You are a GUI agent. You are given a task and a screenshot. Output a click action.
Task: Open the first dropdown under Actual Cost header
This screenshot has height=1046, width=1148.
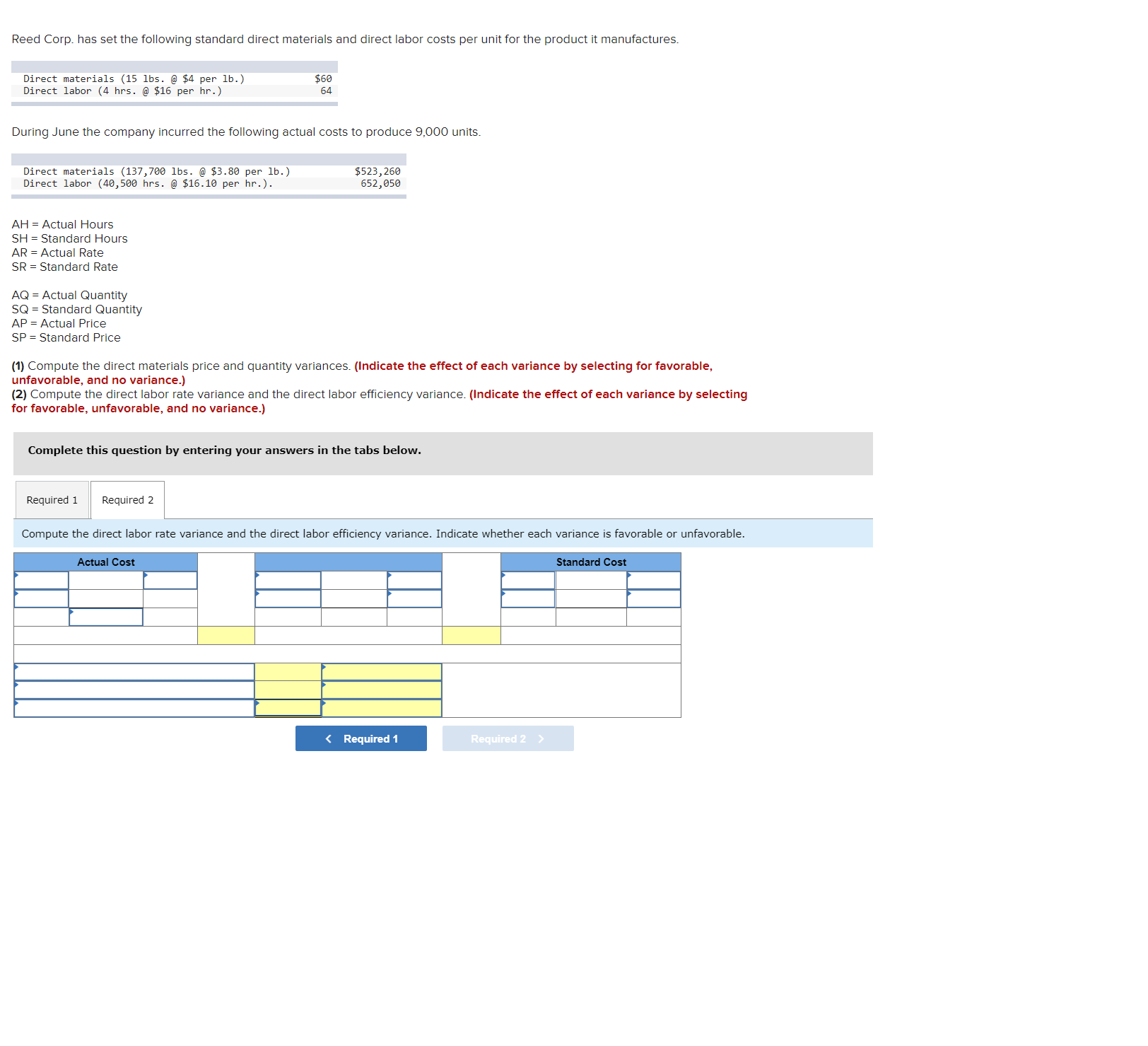(41, 581)
